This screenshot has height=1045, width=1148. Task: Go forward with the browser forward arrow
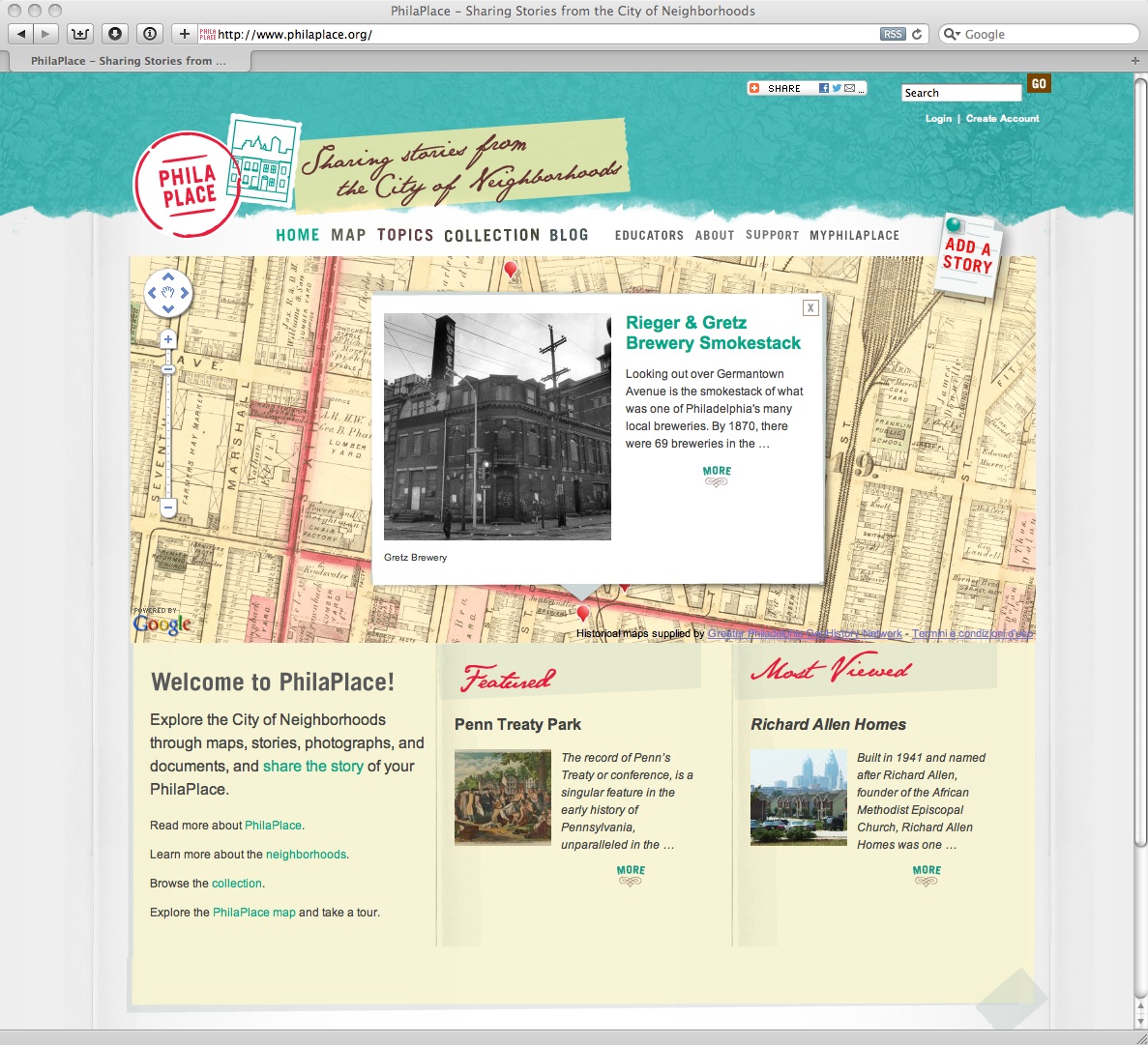point(45,34)
